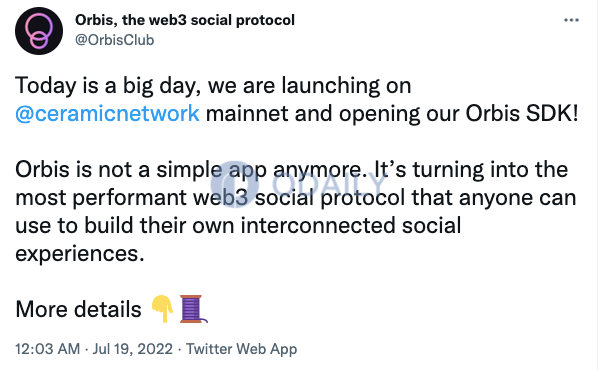This screenshot has width=599, height=370.
Task: Click the 12:03 AM timestamp
Action: click(47, 349)
